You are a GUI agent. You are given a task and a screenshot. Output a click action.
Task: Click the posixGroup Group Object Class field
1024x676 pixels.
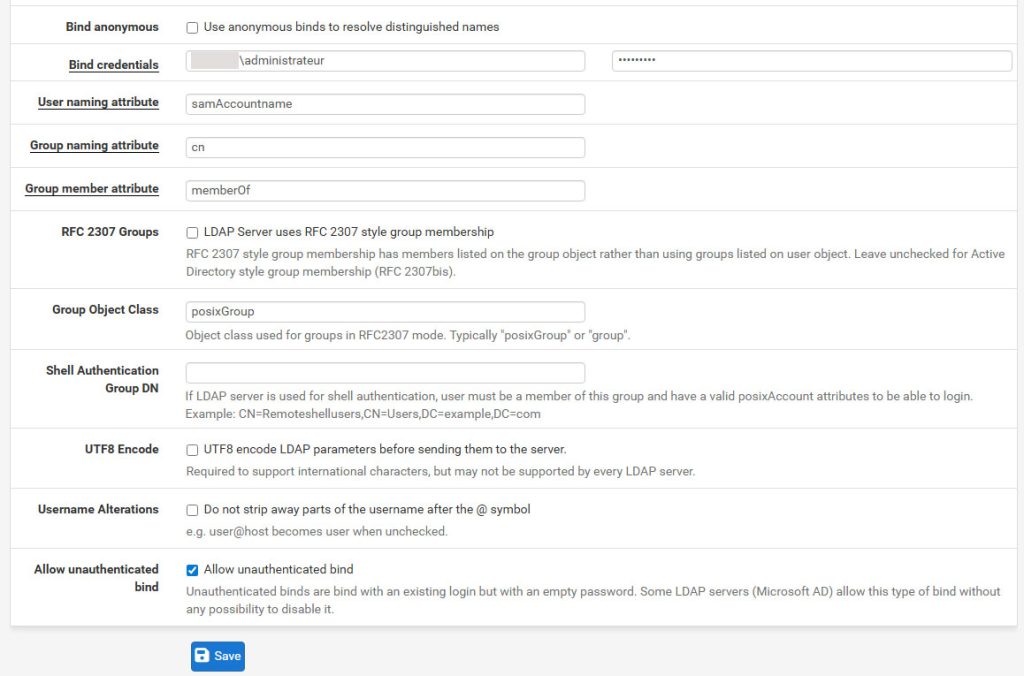(x=385, y=312)
